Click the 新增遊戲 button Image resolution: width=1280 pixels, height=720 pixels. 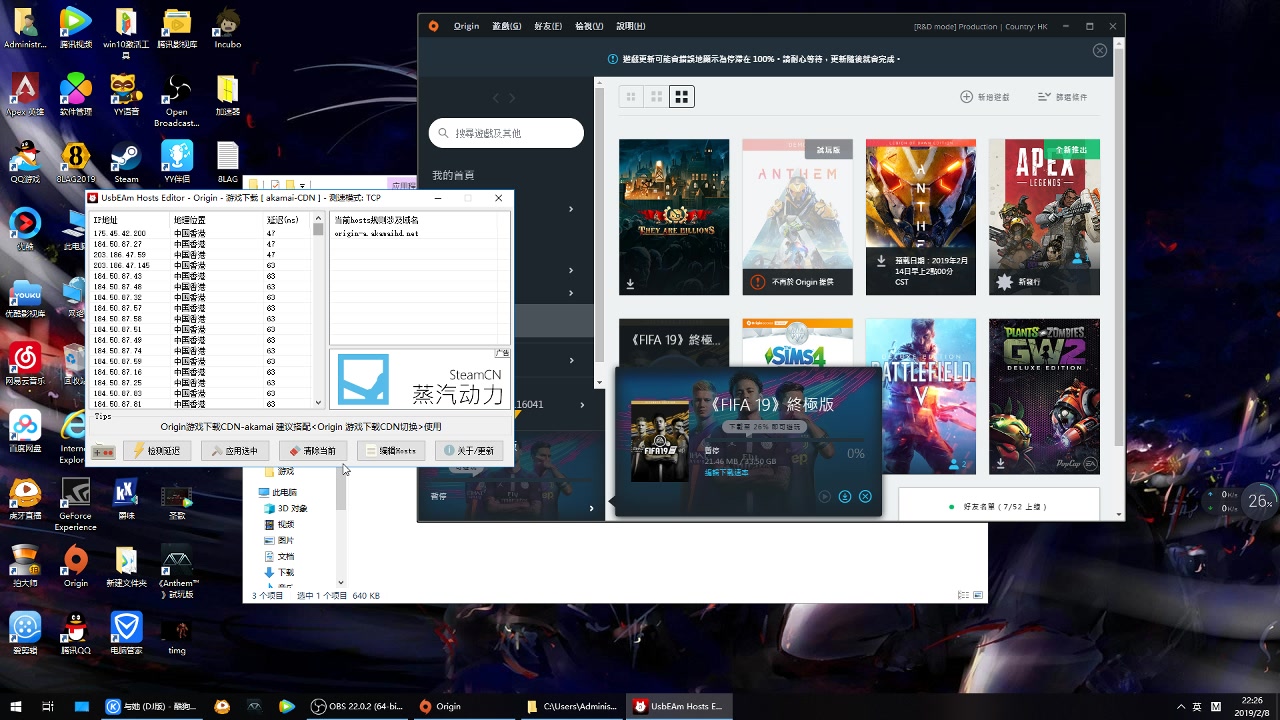(x=985, y=96)
